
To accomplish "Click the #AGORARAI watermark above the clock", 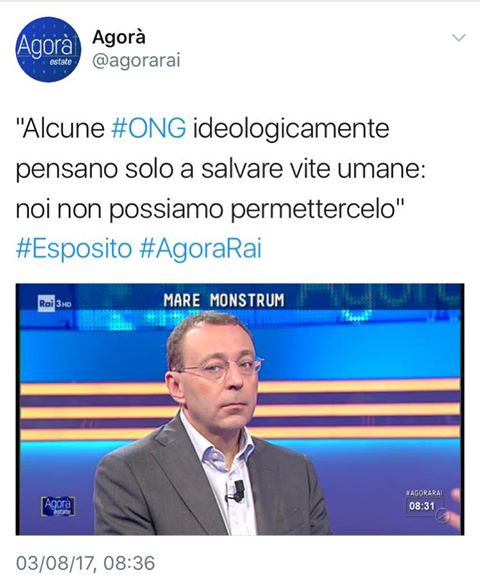I will [x=424, y=493].
